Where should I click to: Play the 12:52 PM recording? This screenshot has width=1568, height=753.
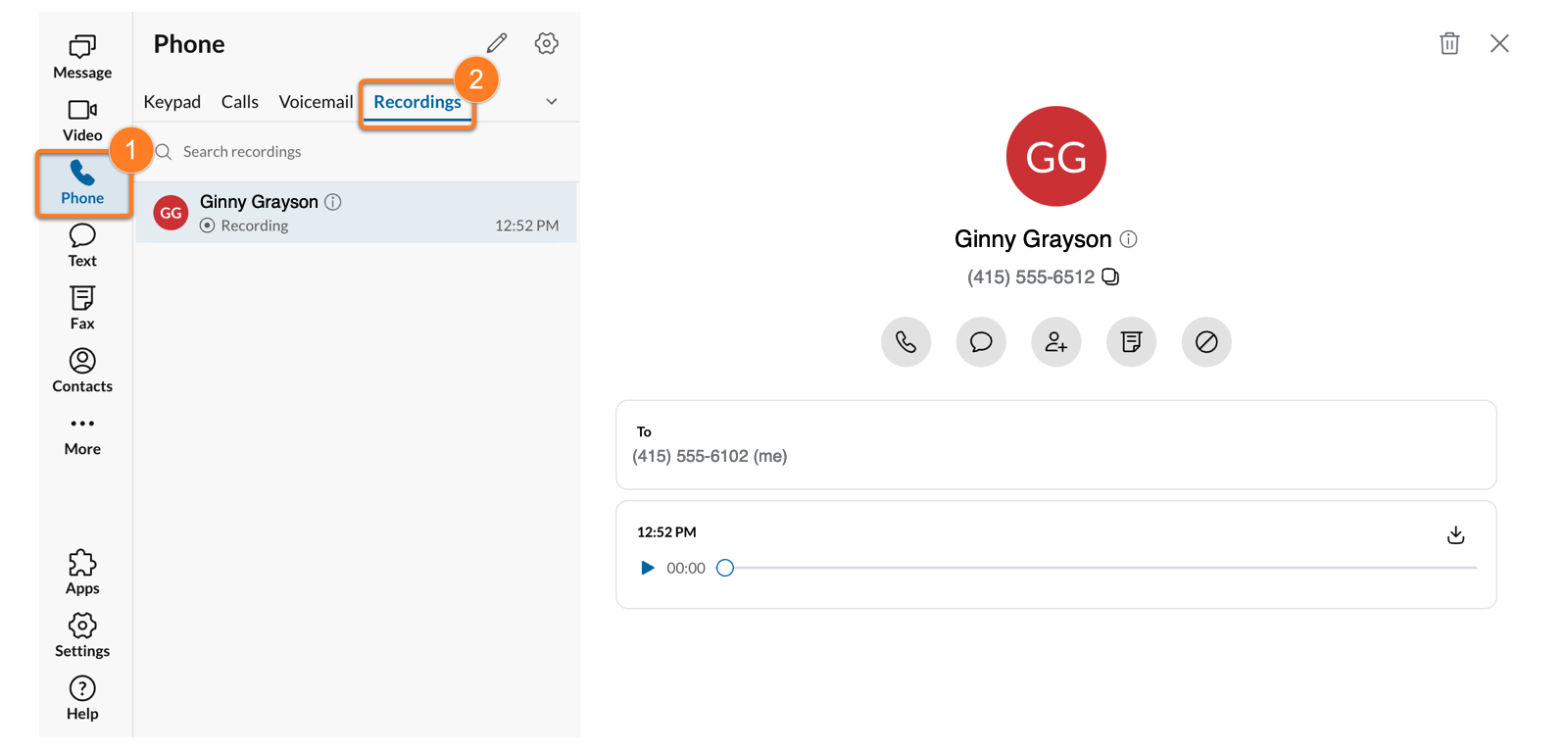(x=647, y=568)
